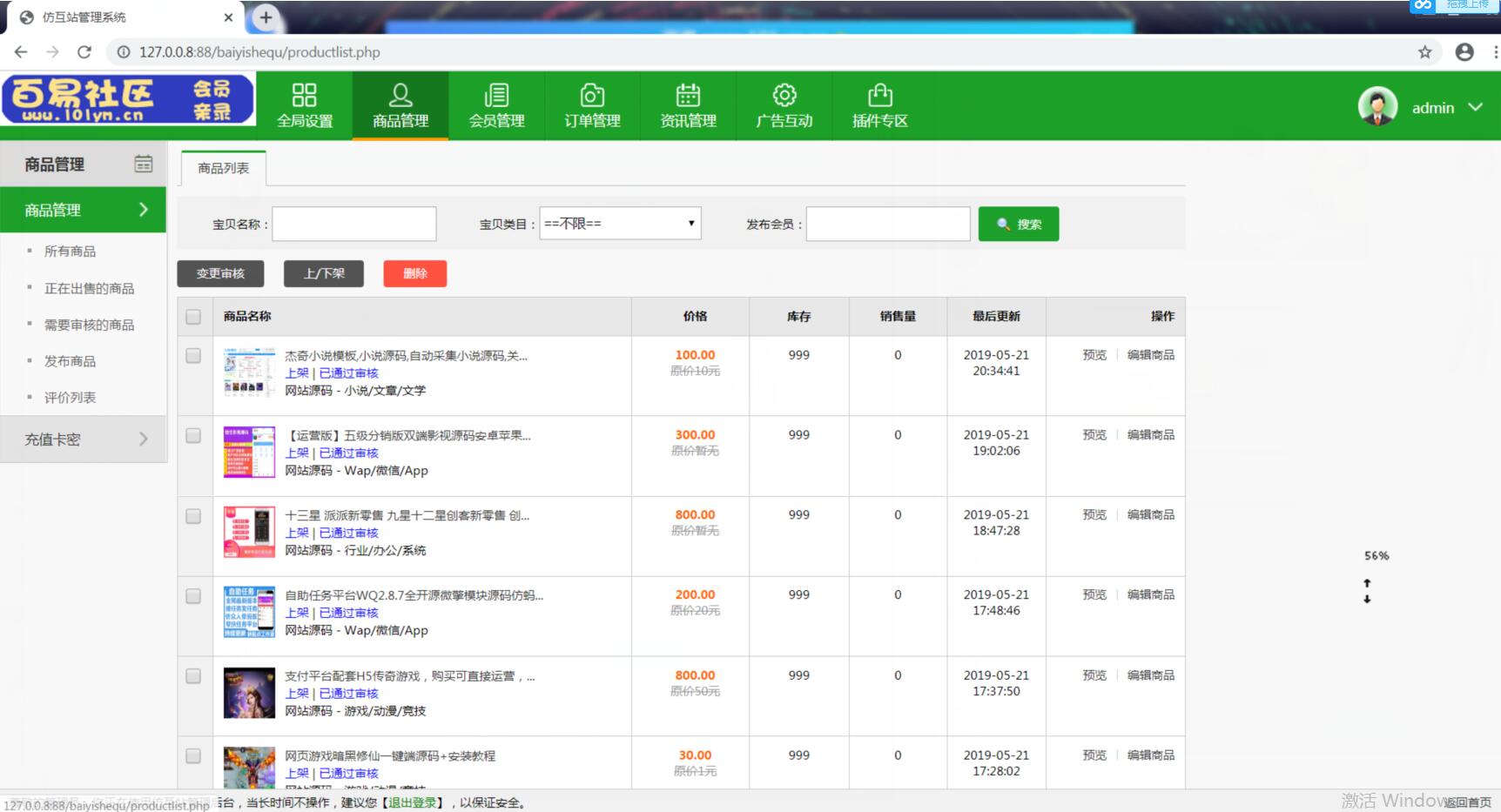Click the sidebar 商品管理 header list icon
Screen dimensions: 1501x812
[x=144, y=164]
